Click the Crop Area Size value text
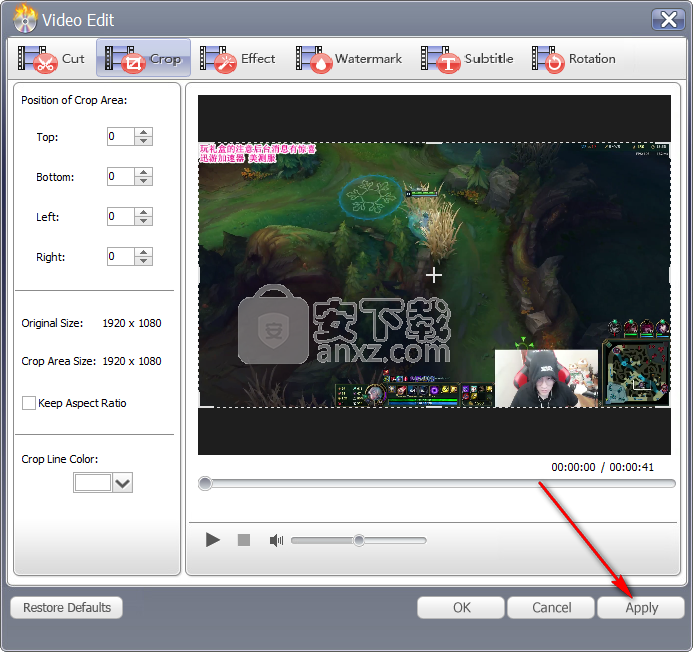 pyautogui.click(x=132, y=361)
